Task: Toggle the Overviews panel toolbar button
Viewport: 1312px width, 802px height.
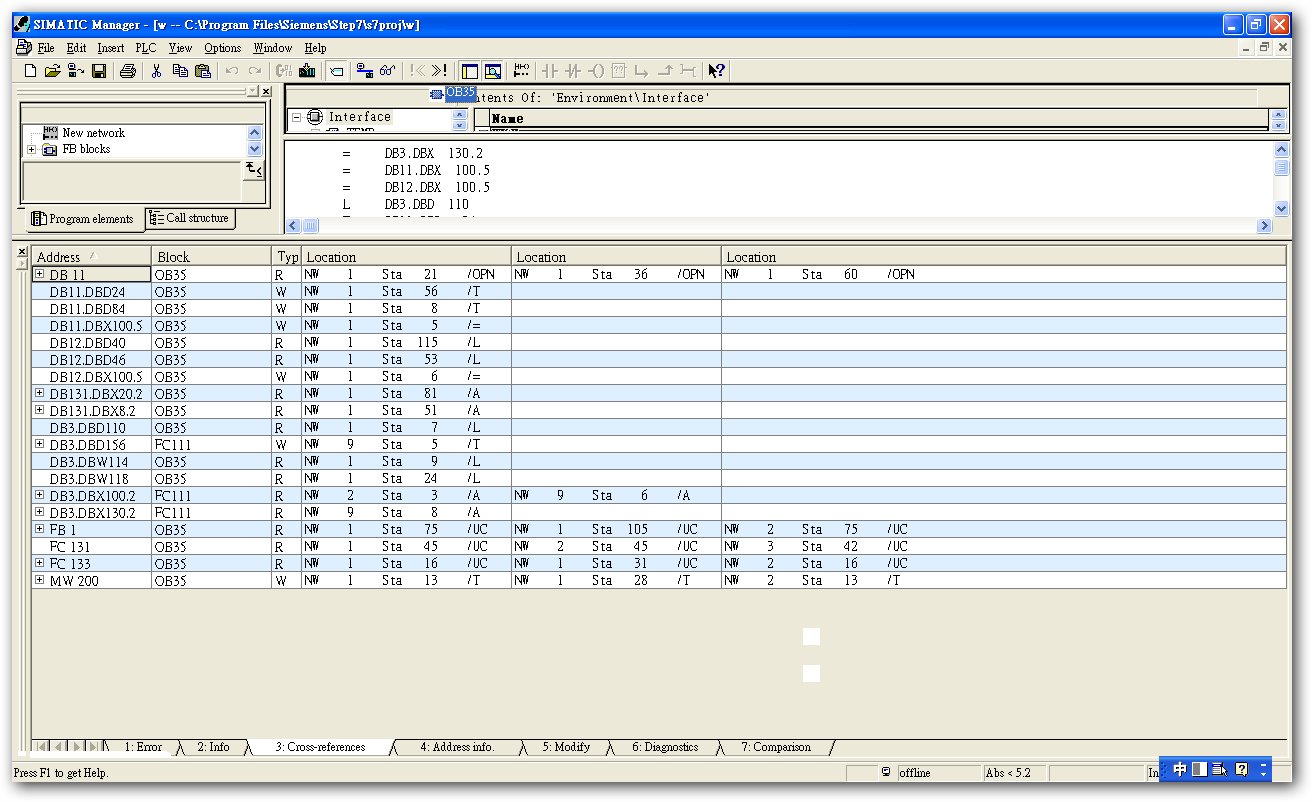Action: point(470,71)
